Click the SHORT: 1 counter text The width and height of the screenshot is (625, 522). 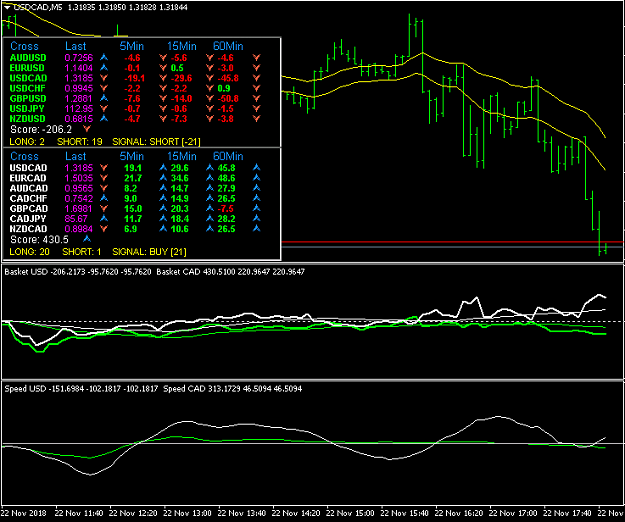click(82, 252)
